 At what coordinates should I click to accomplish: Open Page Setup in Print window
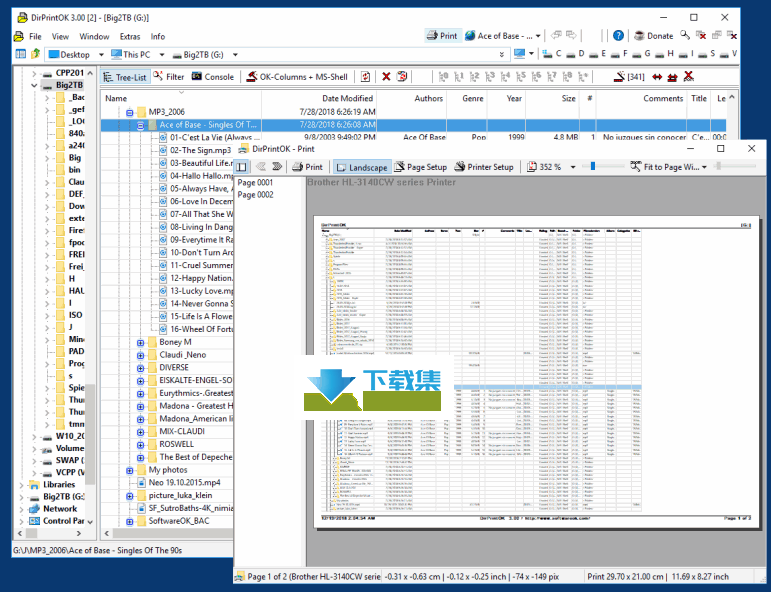pos(420,167)
